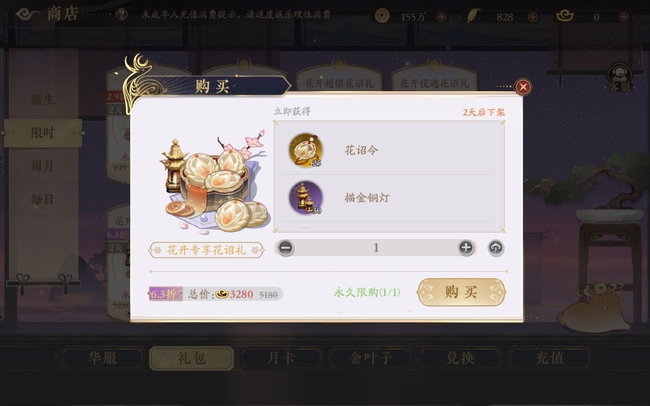Click the gift pack pastry image
Image resolution: width=650 pixels, height=406 pixels.
tap(215, 182)
